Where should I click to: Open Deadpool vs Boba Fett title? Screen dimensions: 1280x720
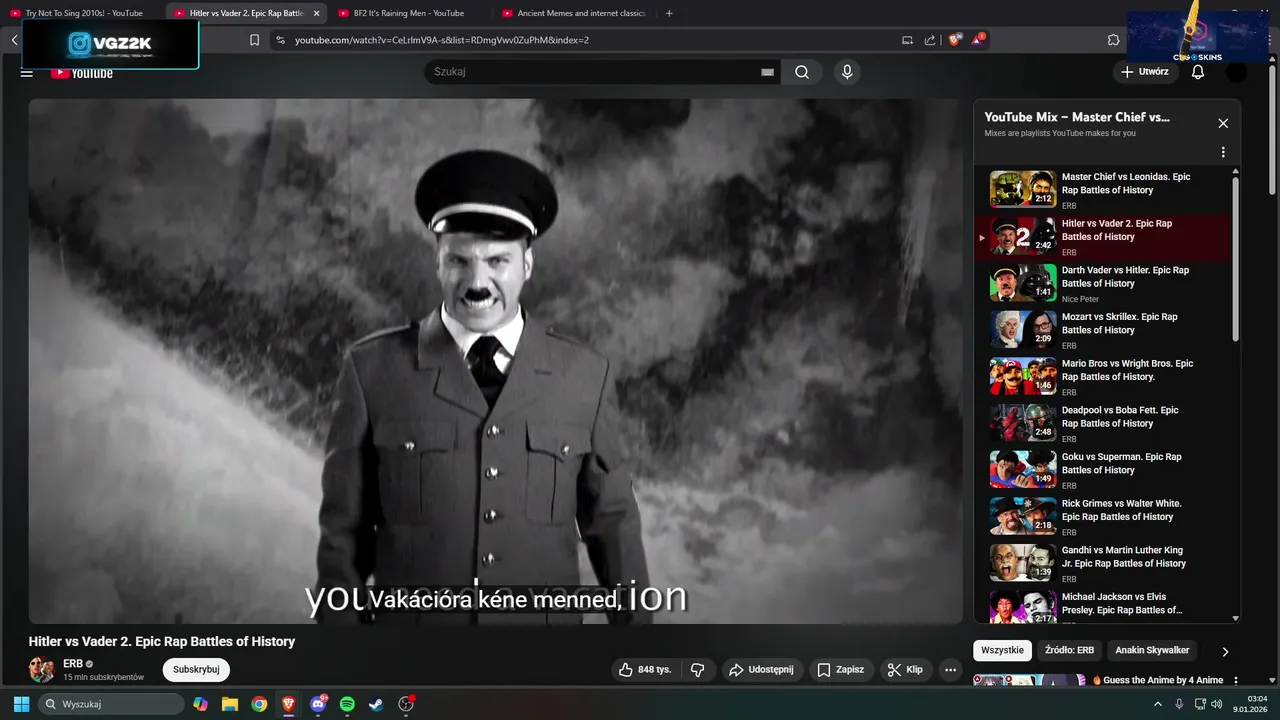[x=1120, y=417]
